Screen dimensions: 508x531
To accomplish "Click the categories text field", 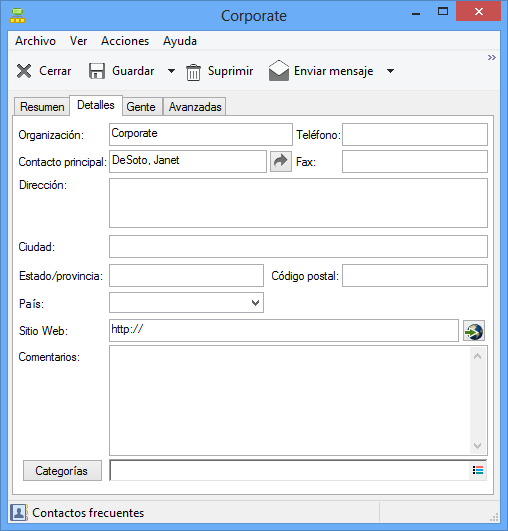I will (x=290, y=470).
